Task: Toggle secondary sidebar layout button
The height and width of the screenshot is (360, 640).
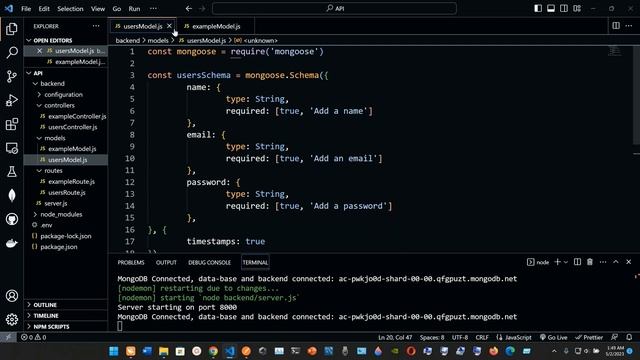Action: point(564,8)
